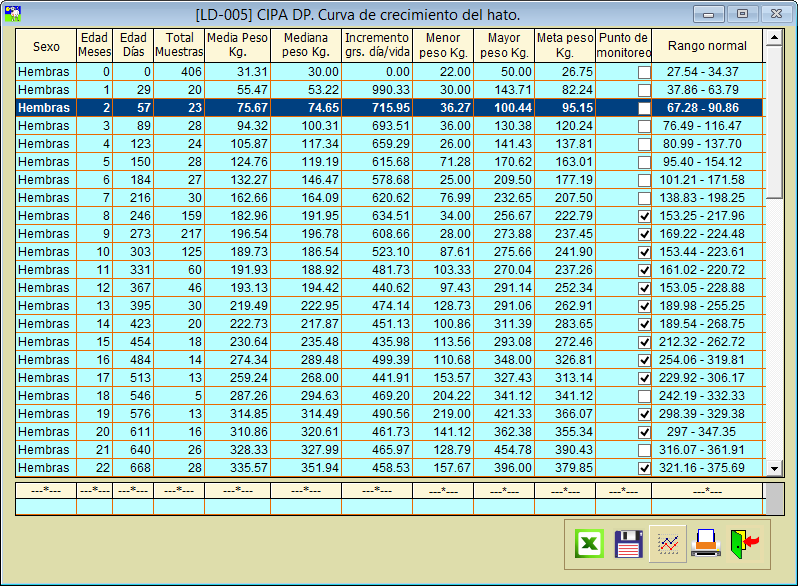Check the monitoring point for month 0

pos(644,72)
